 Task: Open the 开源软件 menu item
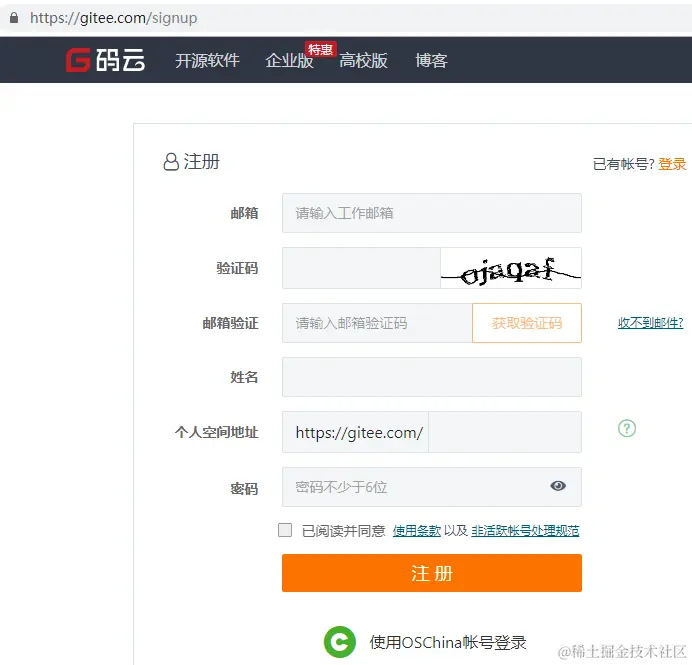[x=207, y=60]
